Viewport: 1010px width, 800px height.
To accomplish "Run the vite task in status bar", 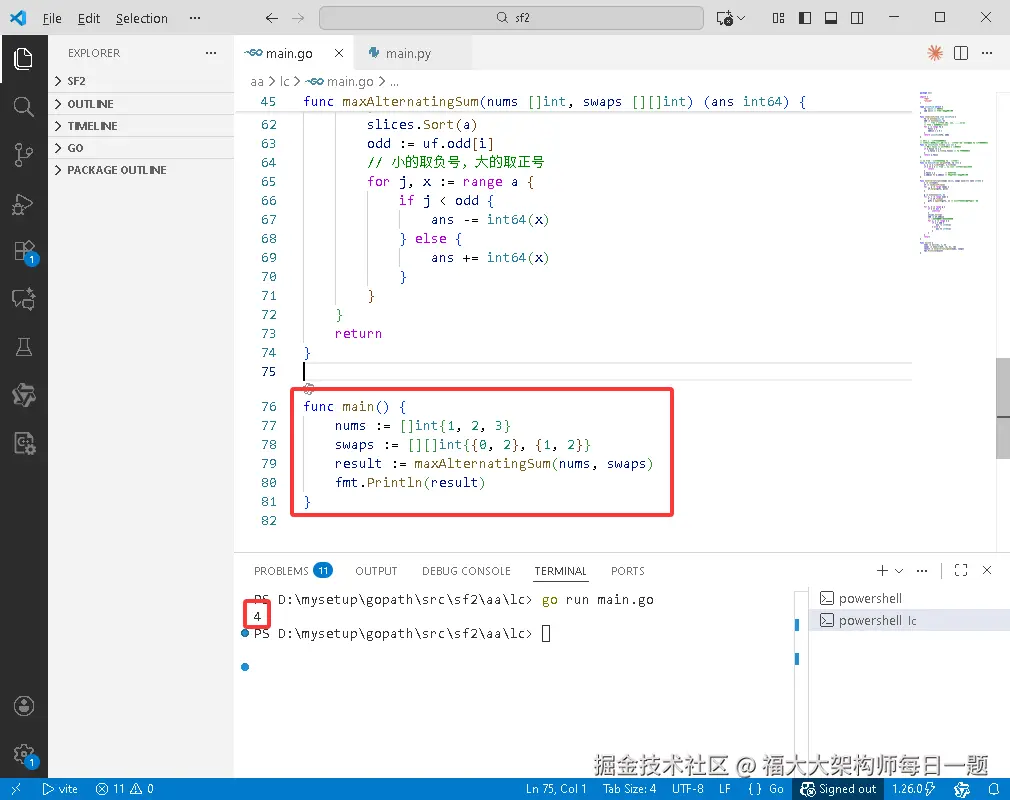I will [60, 788].
